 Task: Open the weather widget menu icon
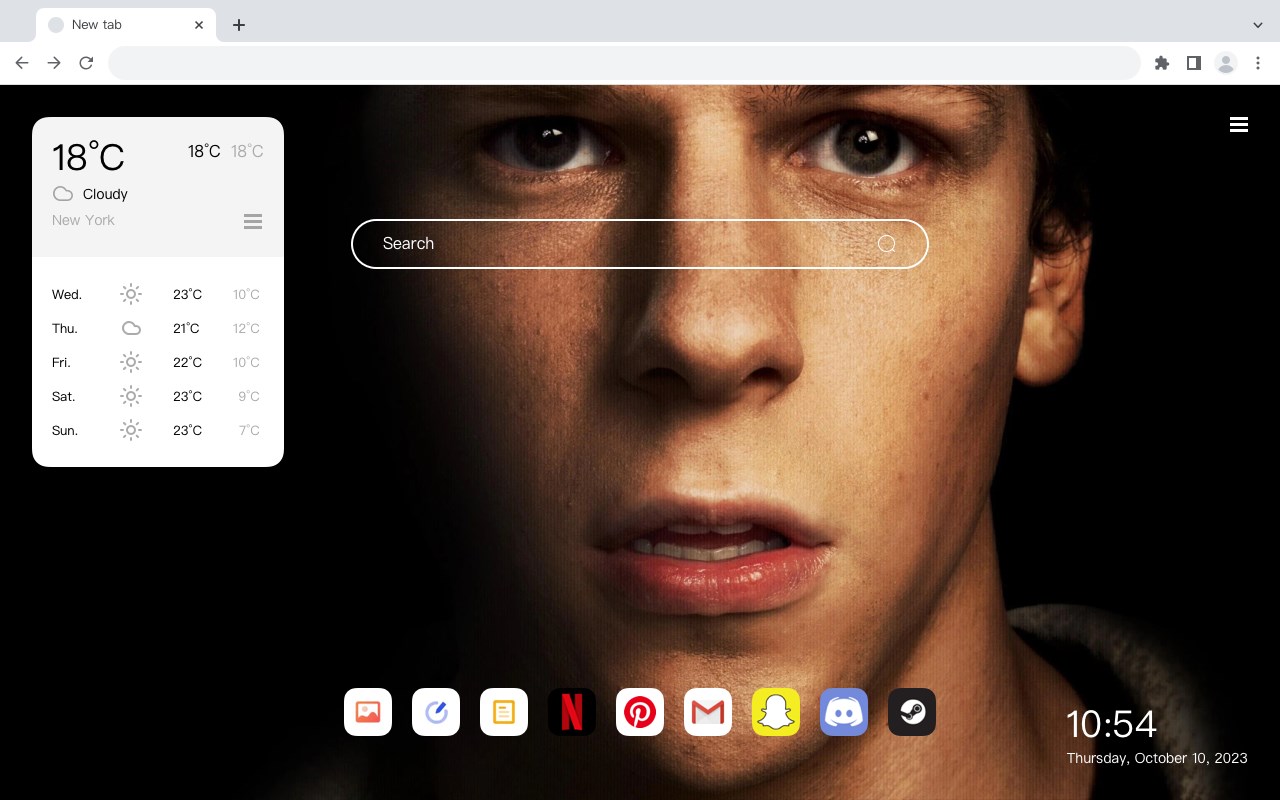pyautogui.click(x=253, y=221)
